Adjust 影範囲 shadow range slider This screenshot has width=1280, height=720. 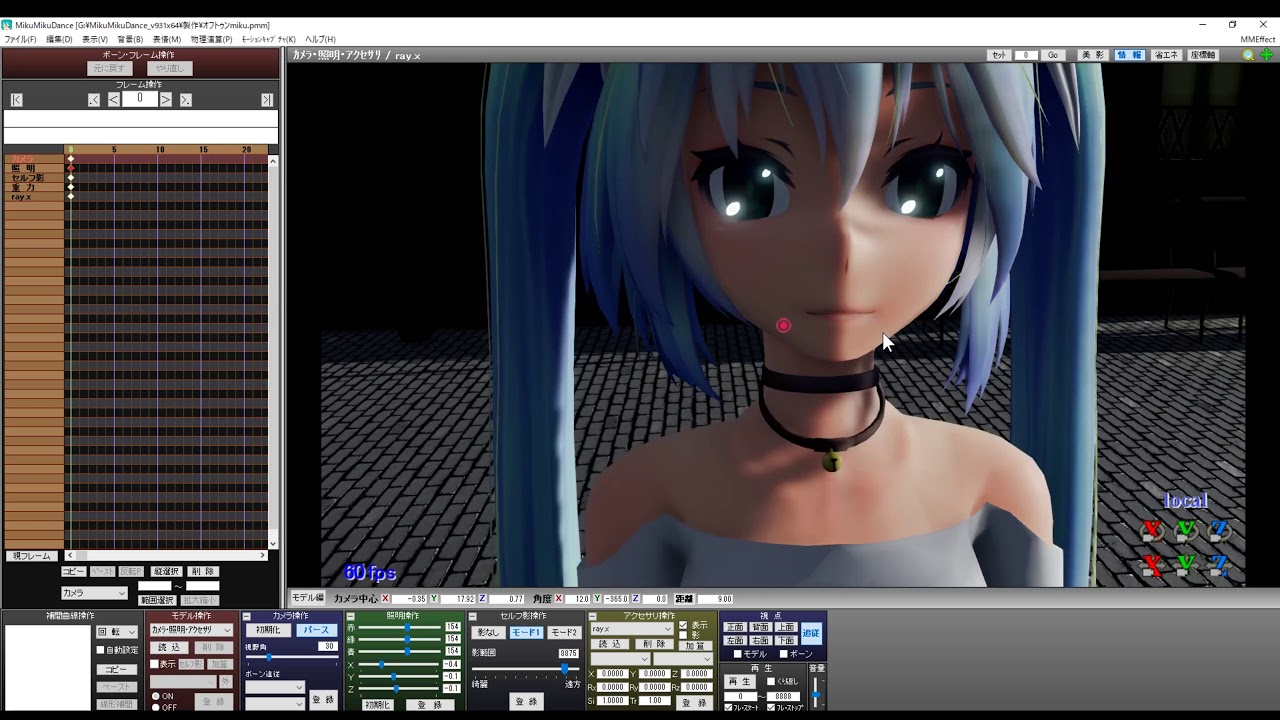pos(526,669)
